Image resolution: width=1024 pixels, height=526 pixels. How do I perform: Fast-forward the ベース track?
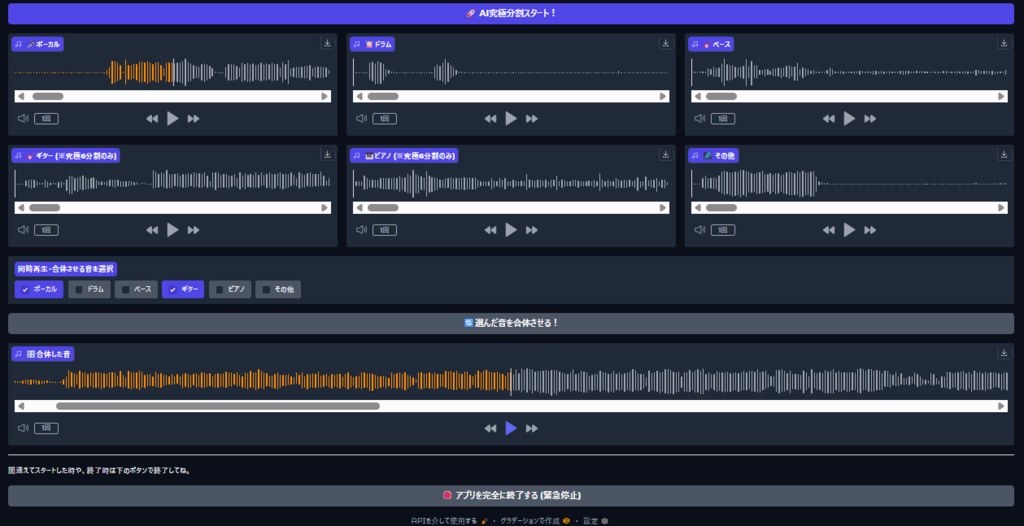click(x=870, y=119)
